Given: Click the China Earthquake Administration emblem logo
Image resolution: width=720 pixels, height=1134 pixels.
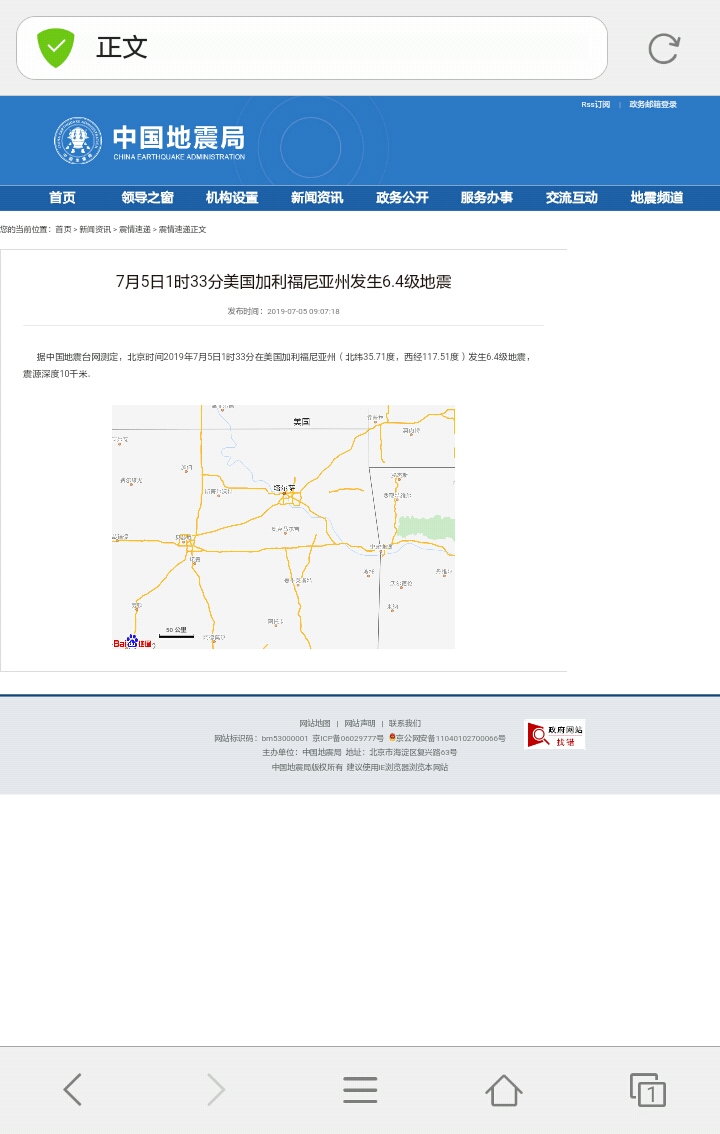Looking at the screenshot, I should pos(78,140).
